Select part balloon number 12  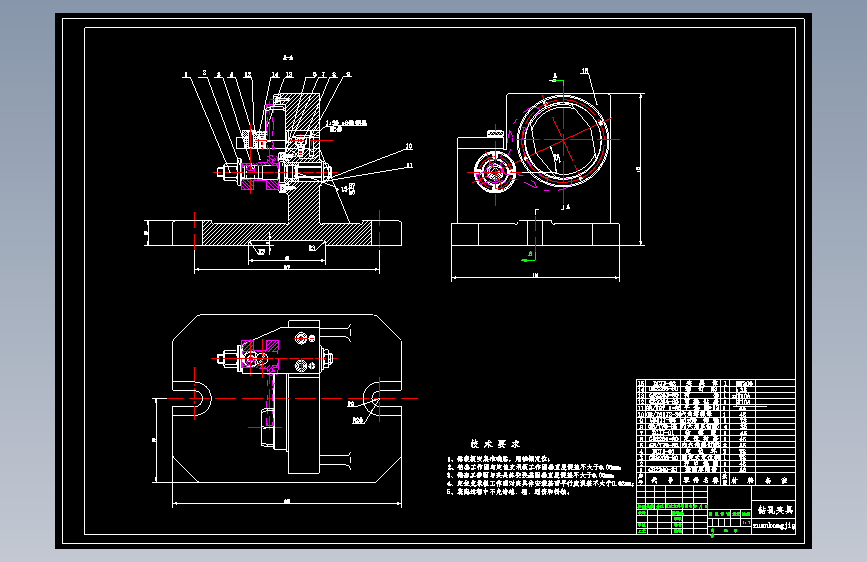248,75
